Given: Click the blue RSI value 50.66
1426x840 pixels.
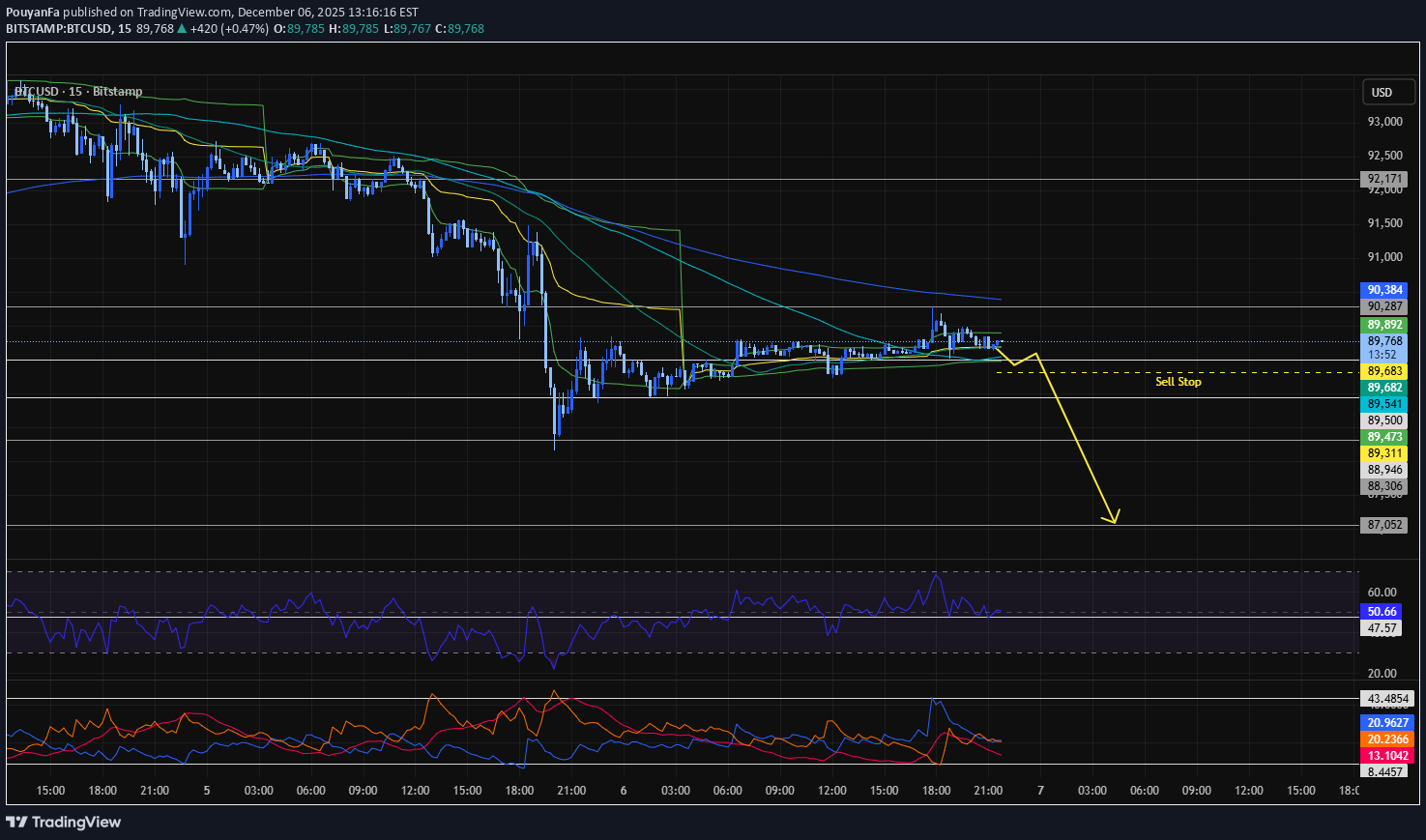Looking at the screenshot, I should 1382,612.
